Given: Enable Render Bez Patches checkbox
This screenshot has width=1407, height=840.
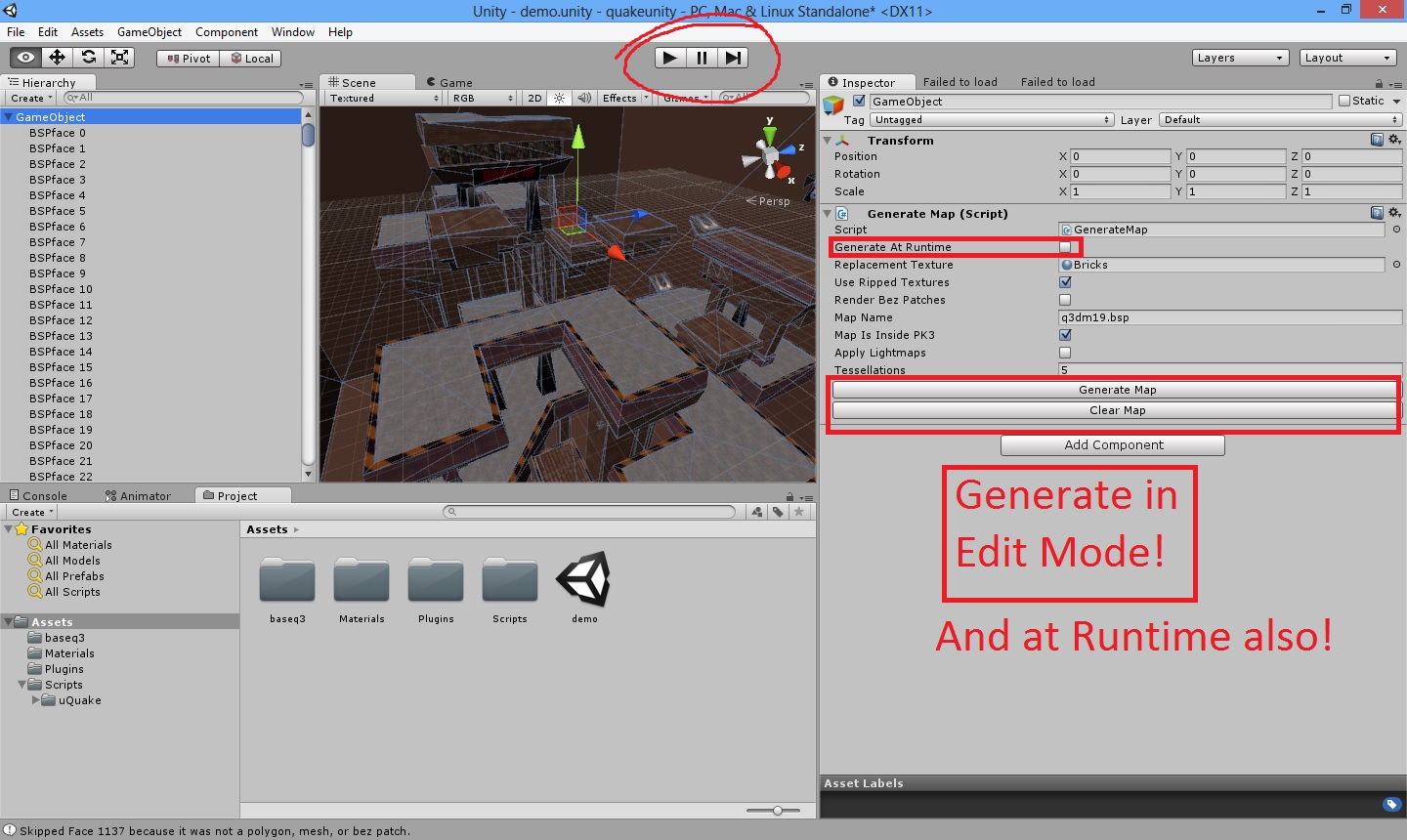Looking at the screenshot, I should (1065, 300).
